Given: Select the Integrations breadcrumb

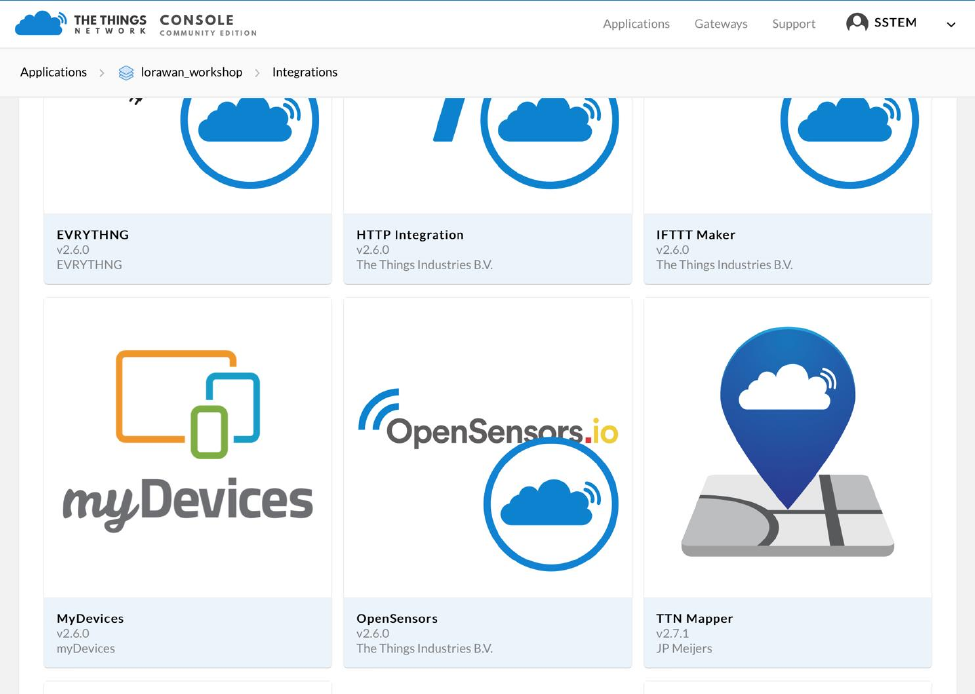Looking at the screenshot, I should pyautogui.click(x=305, y=72).
